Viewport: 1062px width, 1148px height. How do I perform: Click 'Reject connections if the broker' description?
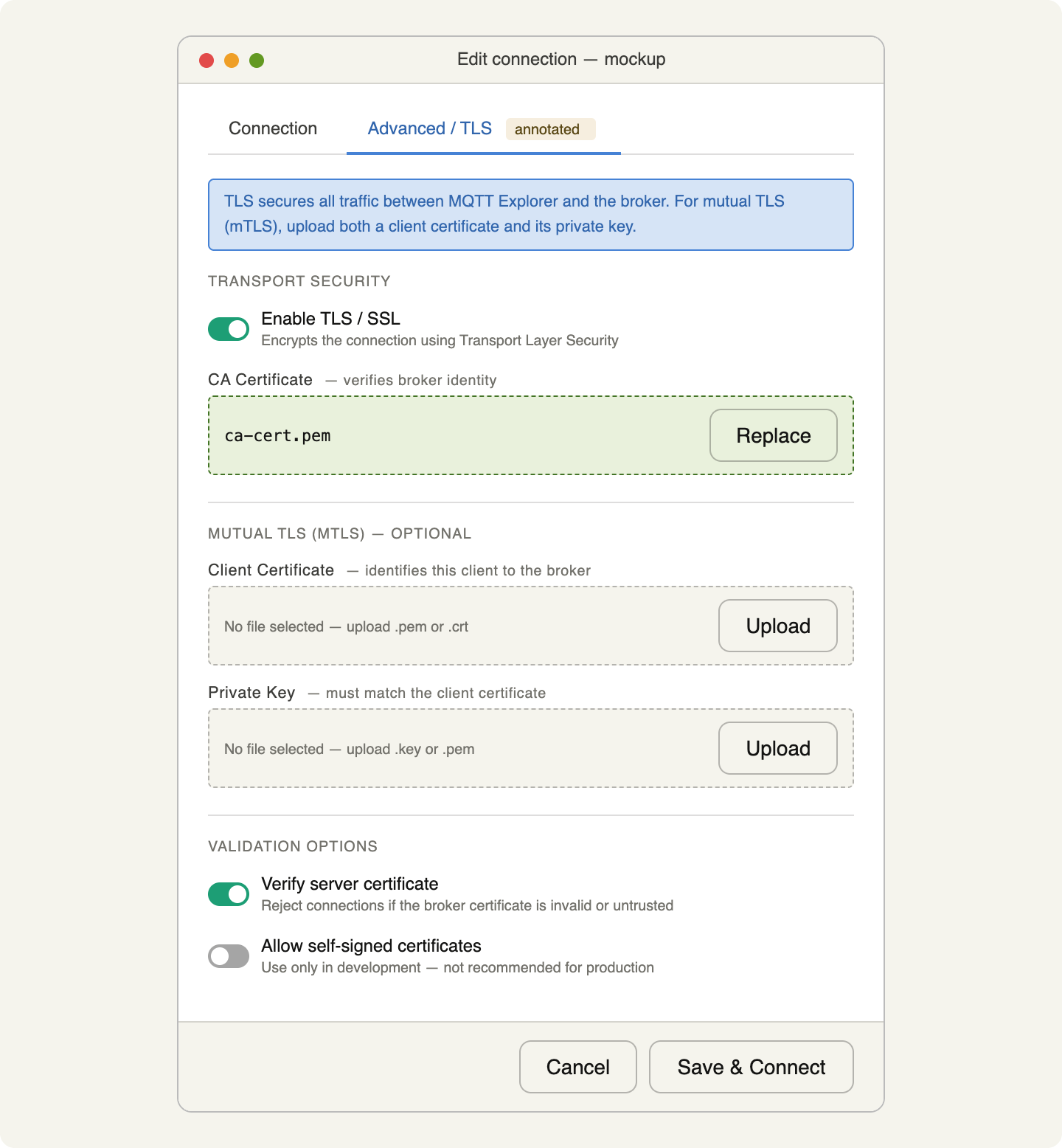tap(468, 905)
